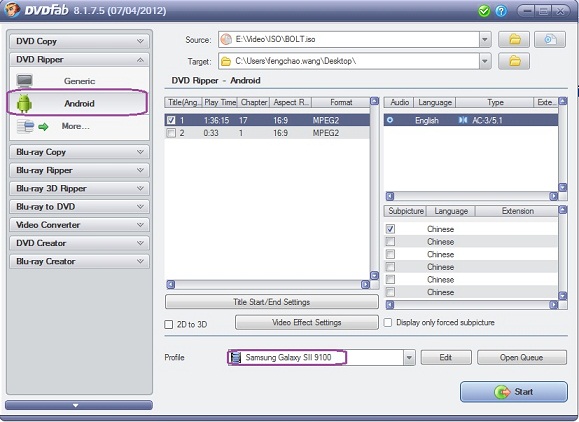
Task: Uncheck first Chinese subpicture checkbox
Action: click(390, 229)
